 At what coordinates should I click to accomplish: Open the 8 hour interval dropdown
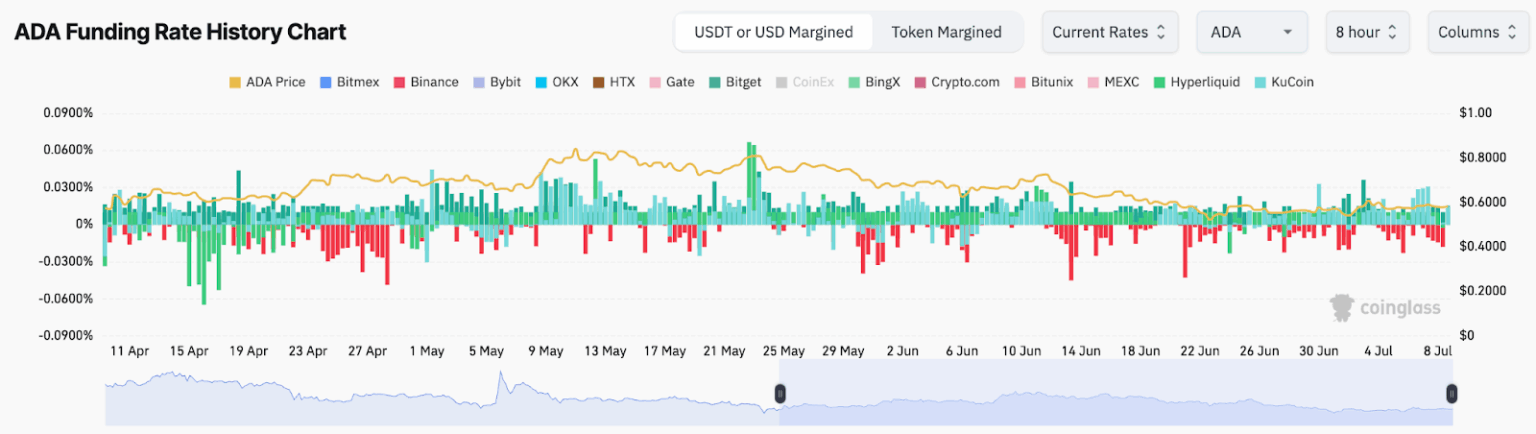pos(1367,32)
